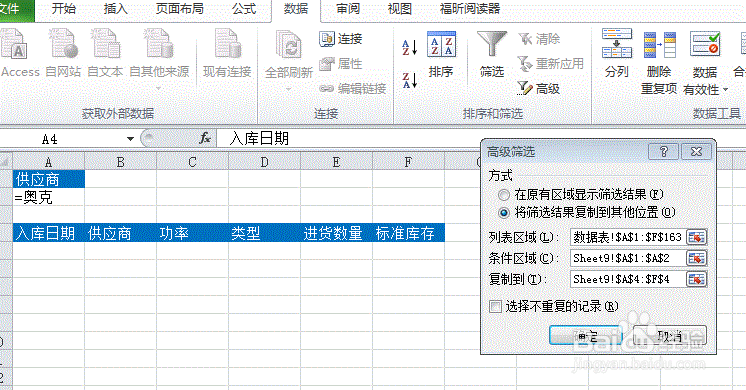
Task: Click the 列表区域 range field
Action: pos(628,237)
